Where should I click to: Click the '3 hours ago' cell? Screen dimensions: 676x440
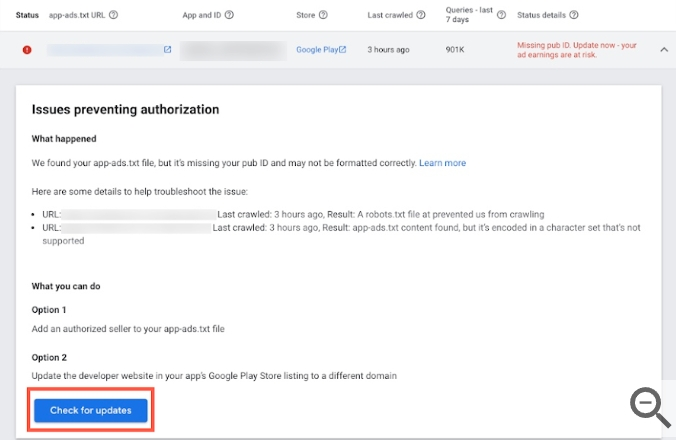(388, 50)
